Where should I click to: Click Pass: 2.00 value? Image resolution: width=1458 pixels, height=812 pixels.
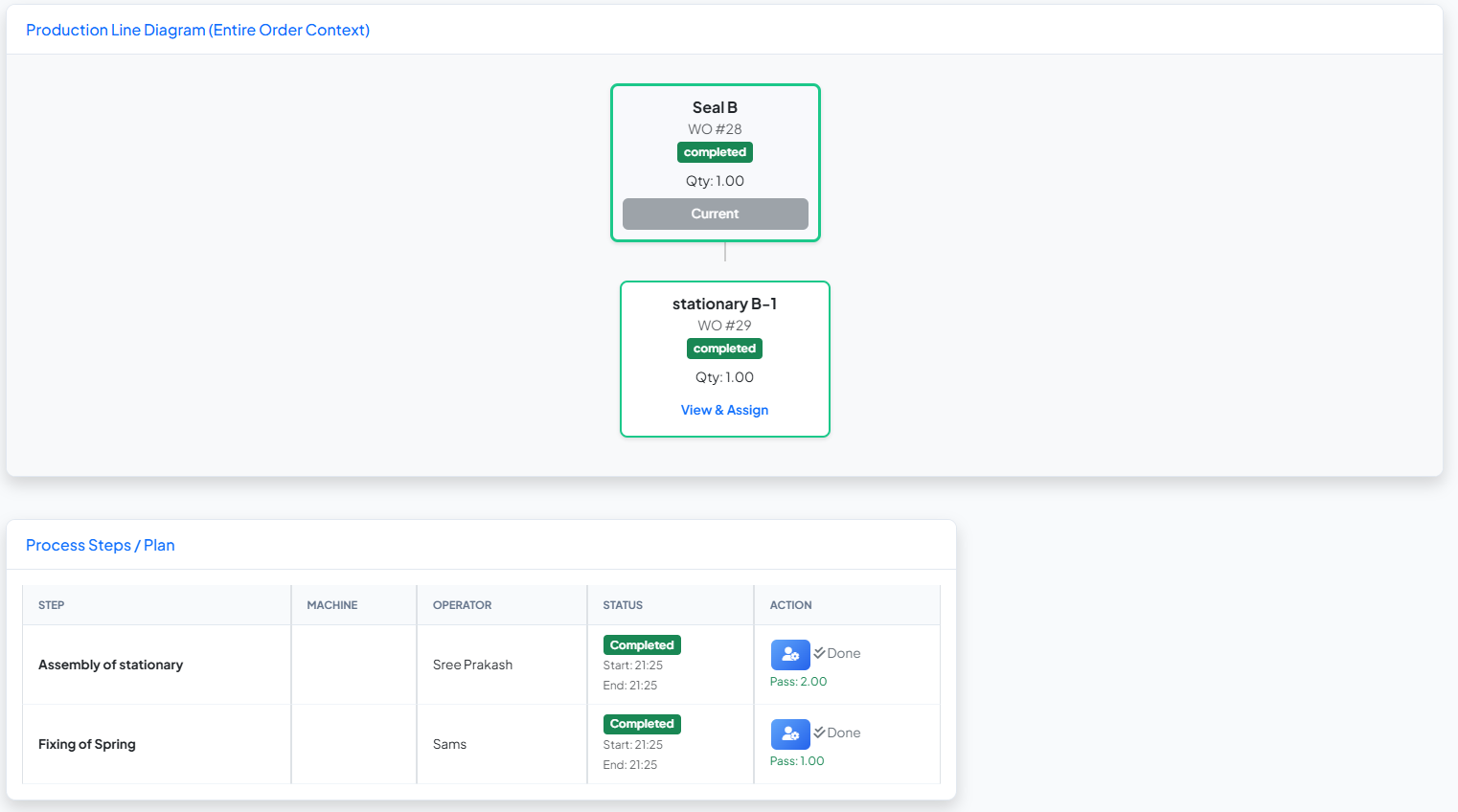pos(798,682)
